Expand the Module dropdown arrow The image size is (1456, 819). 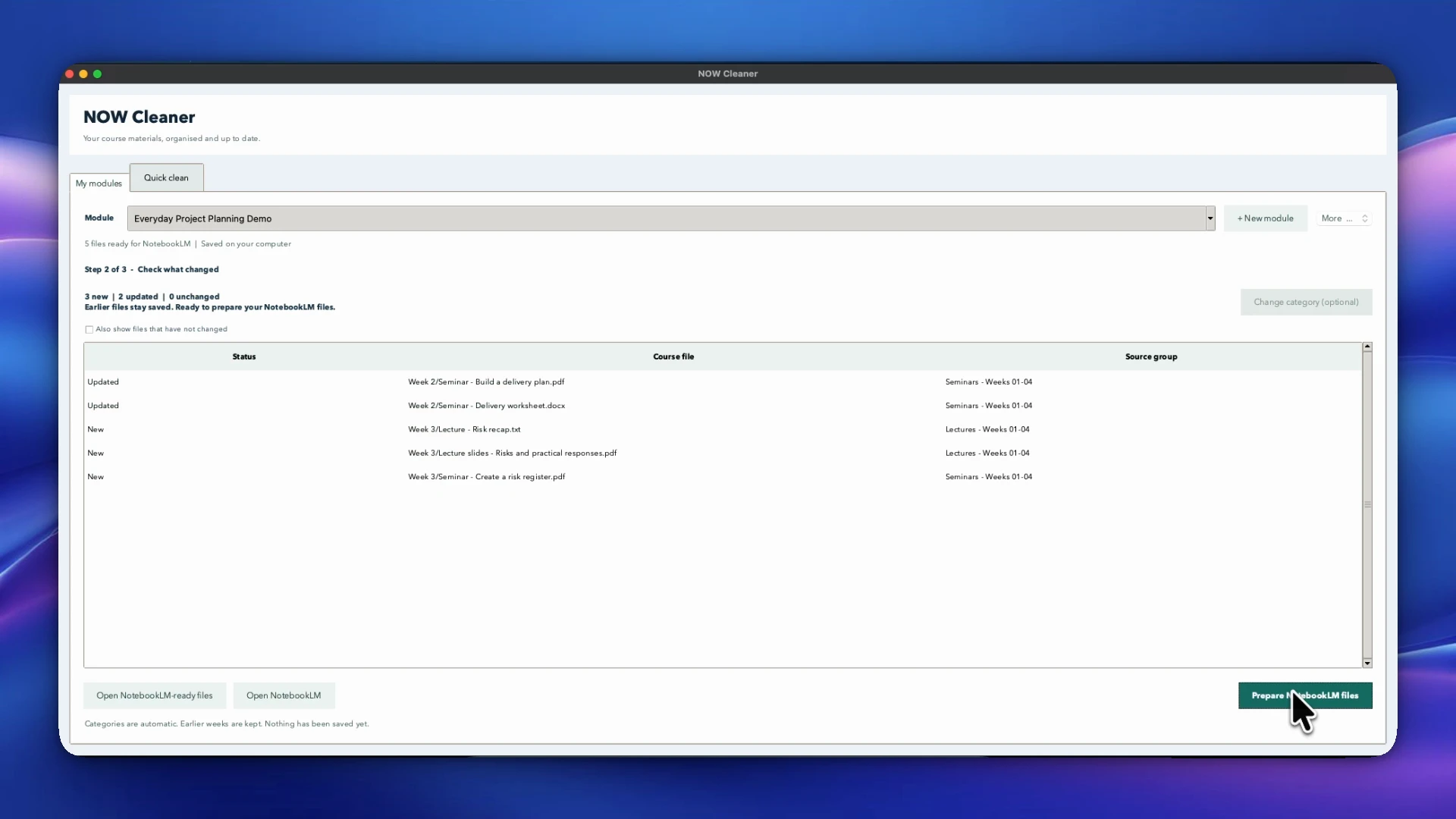point(1210,218)
